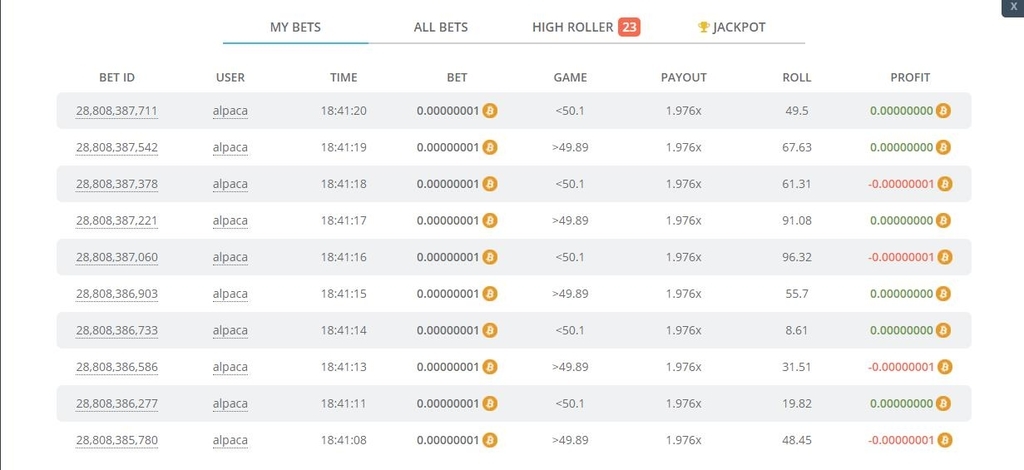Switch to the All Bets tab
This screenshot has height=470, width=1024.
(x=441, y=27)
